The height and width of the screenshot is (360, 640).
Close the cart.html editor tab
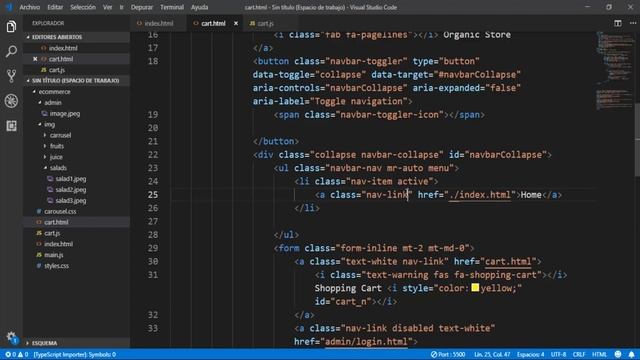[x=236, y=24]
